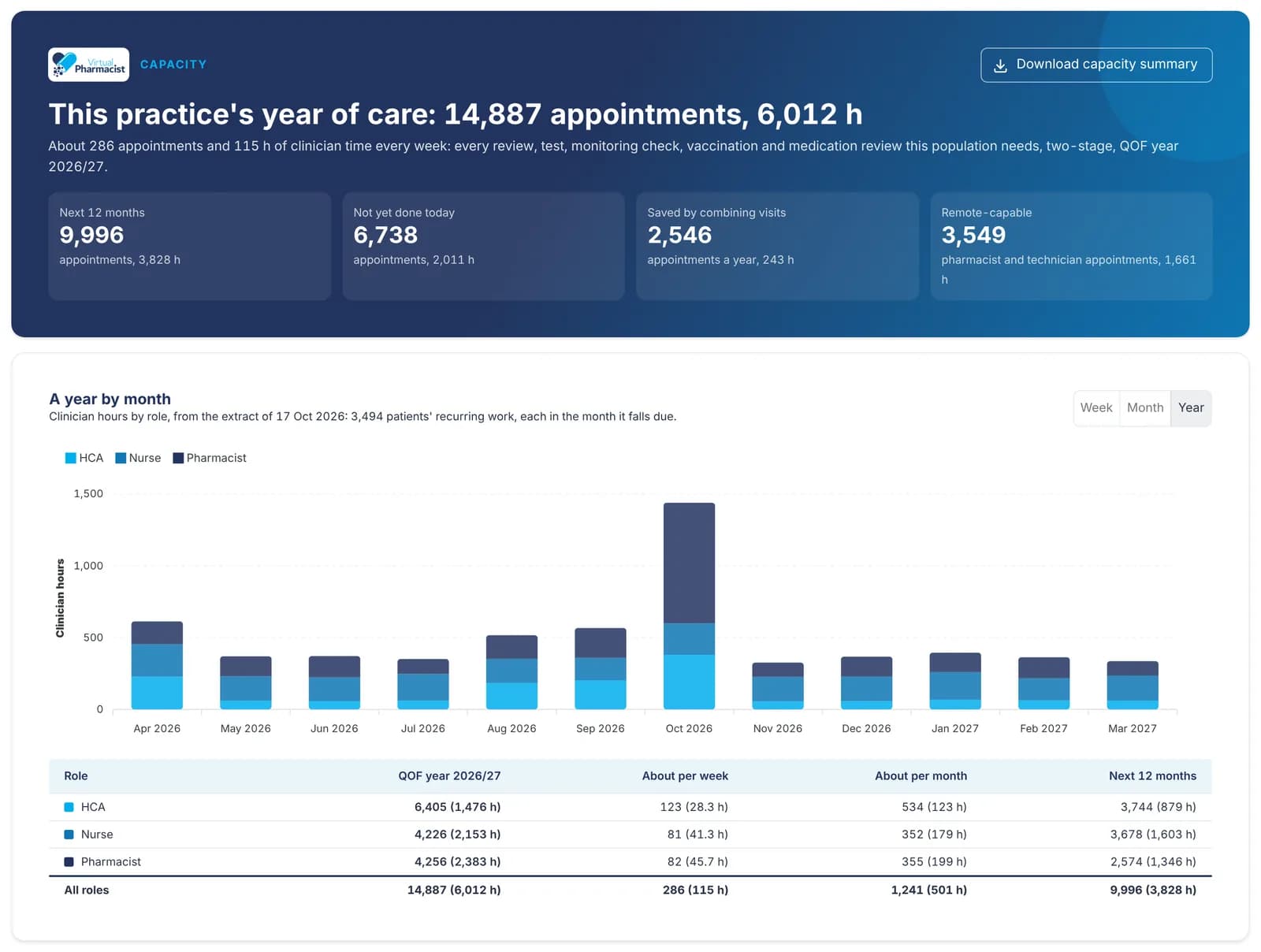Click the cell '2,574 (1,346 h)'
This screenshot has width=1261, height=952.
click(1153, 861)
